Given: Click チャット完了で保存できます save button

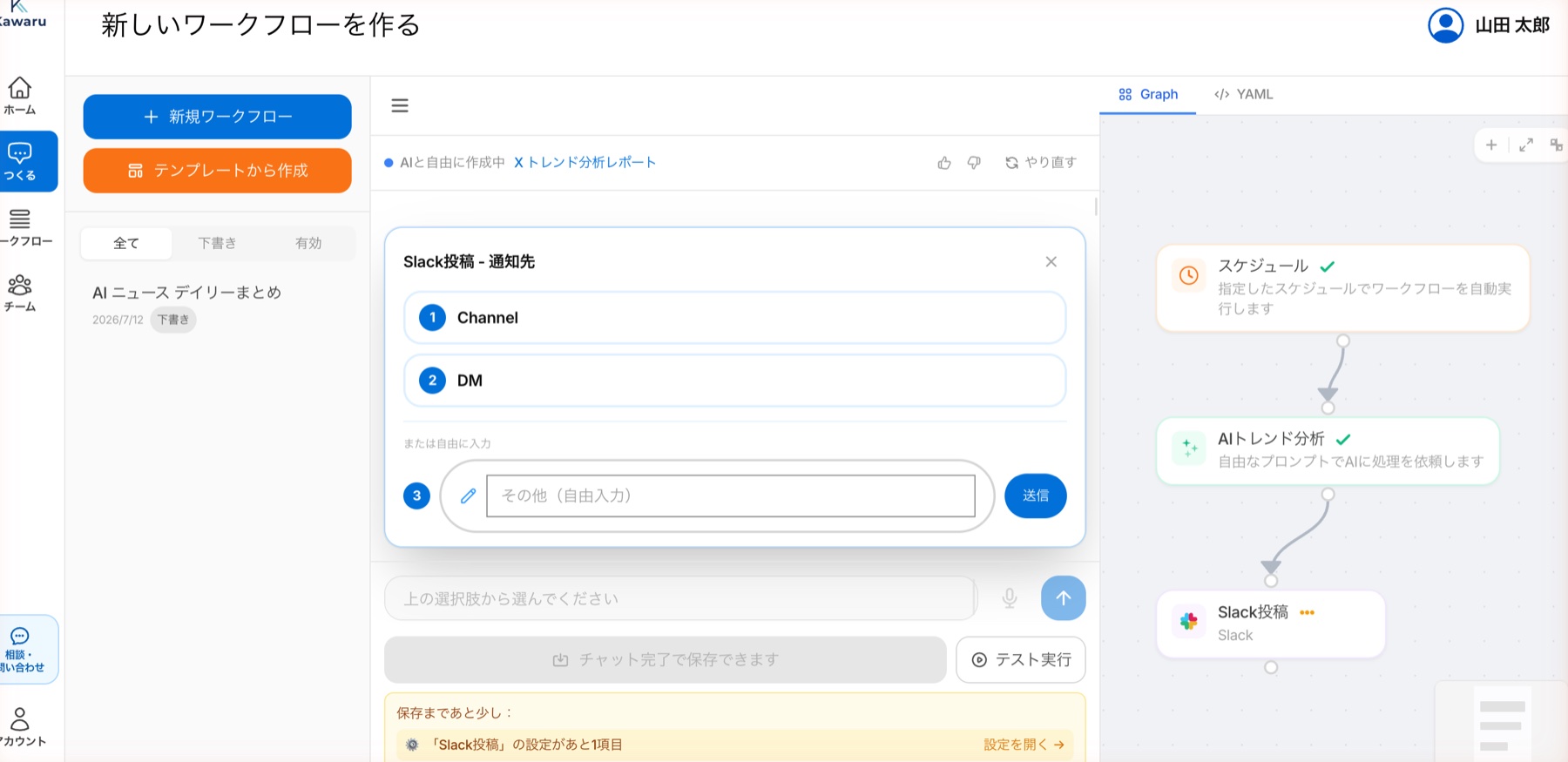Looking at the screenshot, I should tap(666, 660).
